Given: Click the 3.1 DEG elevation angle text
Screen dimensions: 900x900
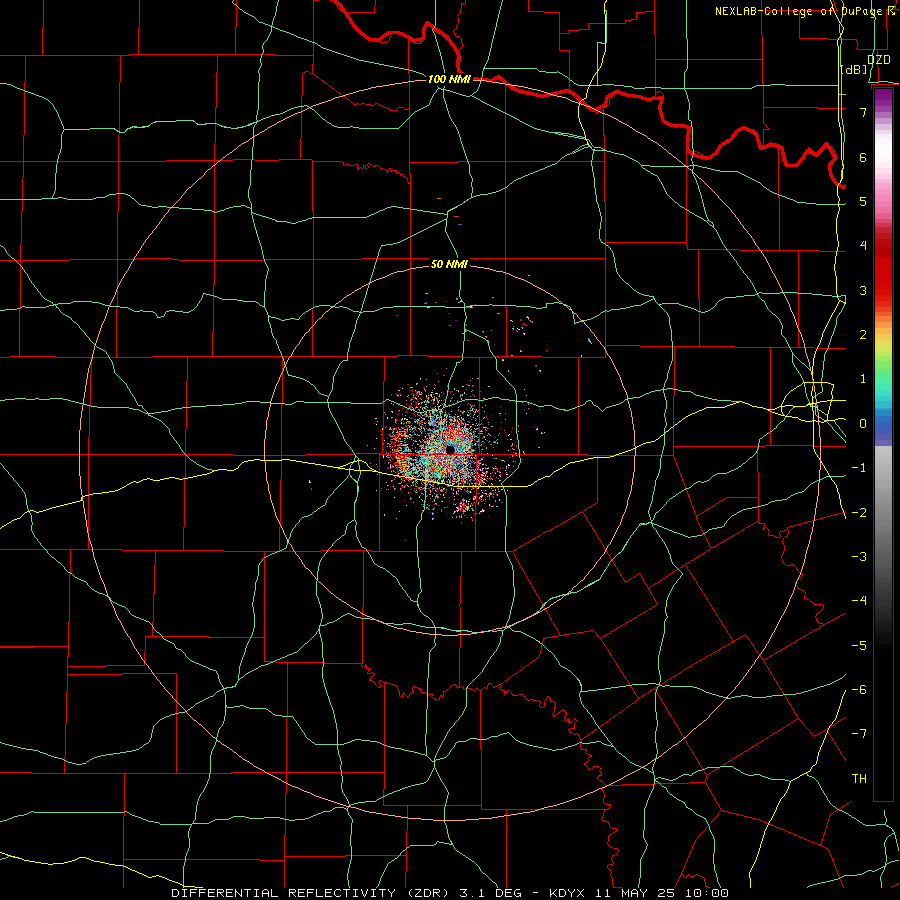Looking at the screenshot, I should 490,893.
